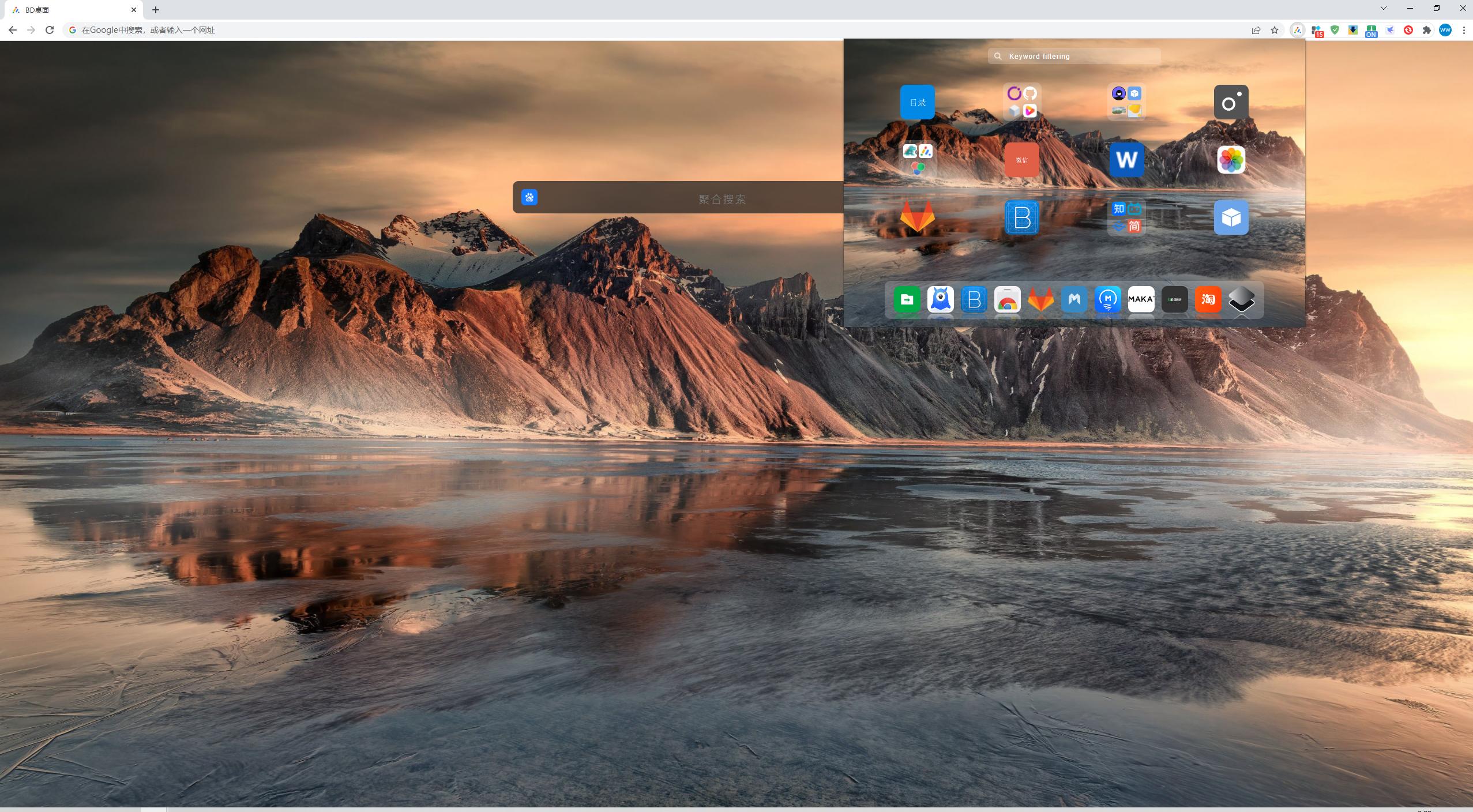The width and height of the screenshot is (1473, 812).
Task: Open the Photos flower-wheel app icon
Action: tap(1231, 160)
